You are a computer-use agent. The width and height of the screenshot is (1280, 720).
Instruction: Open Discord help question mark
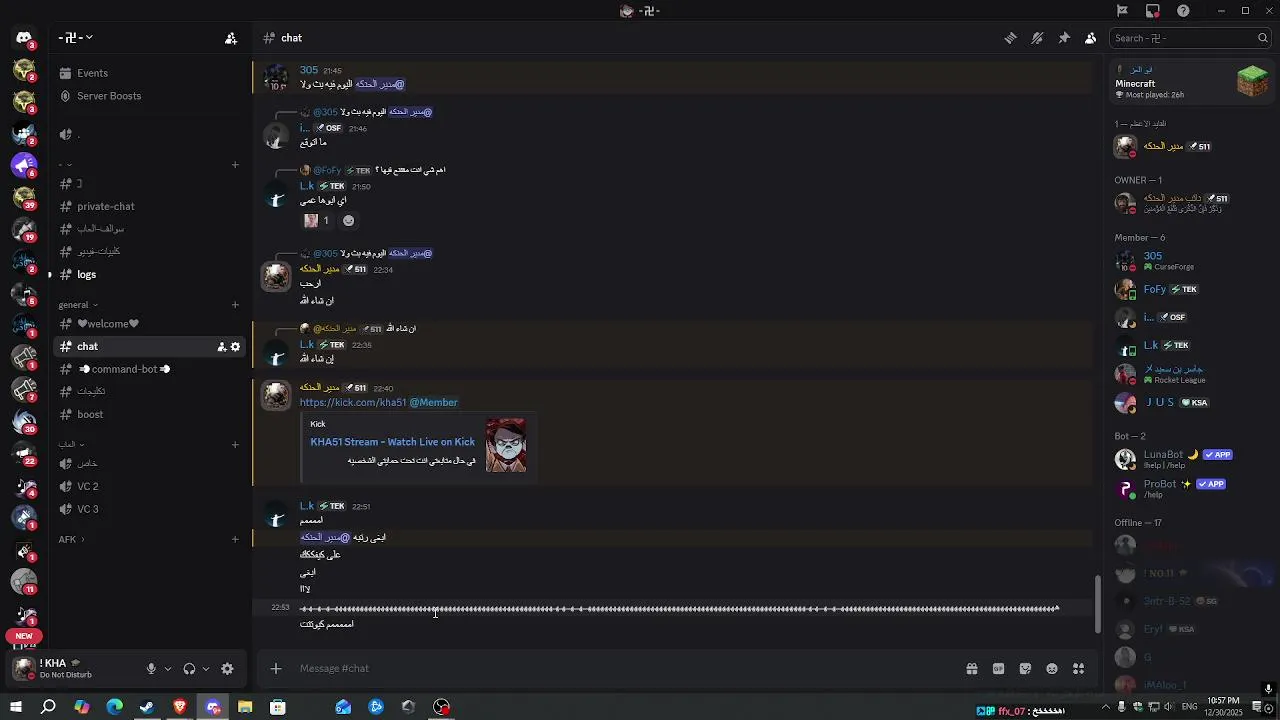click(x=1183, y=11)
